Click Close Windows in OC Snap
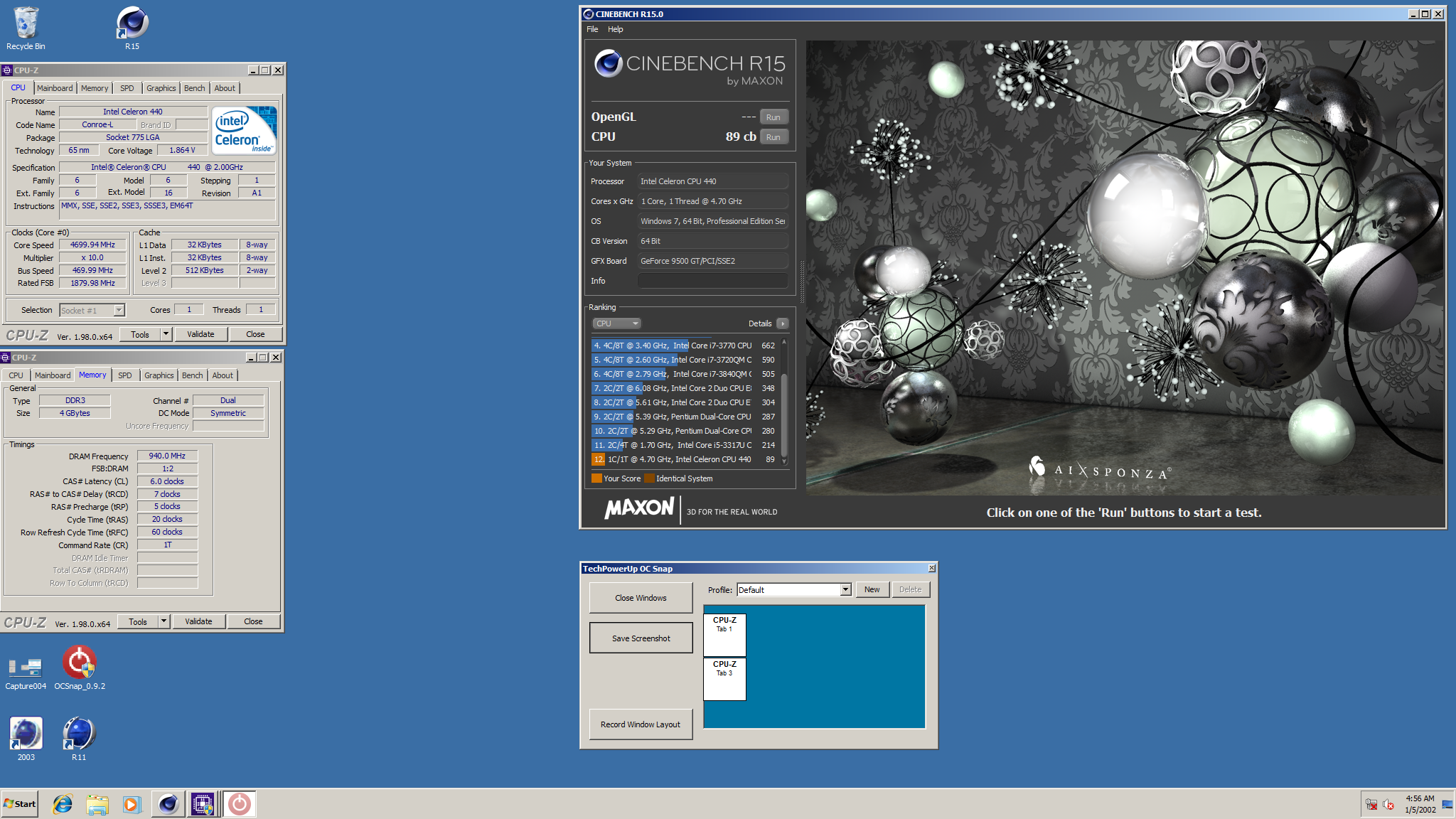 (641, 598)
